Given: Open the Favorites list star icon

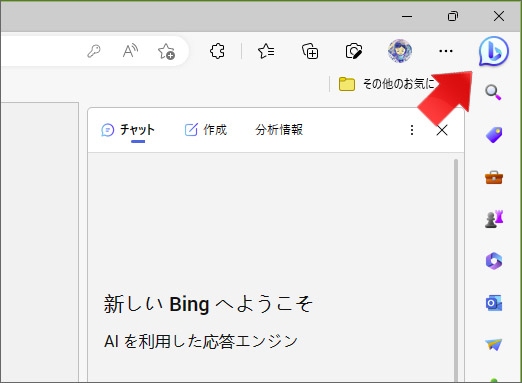Looking at the screenshot, I should [x=266, y=51].
